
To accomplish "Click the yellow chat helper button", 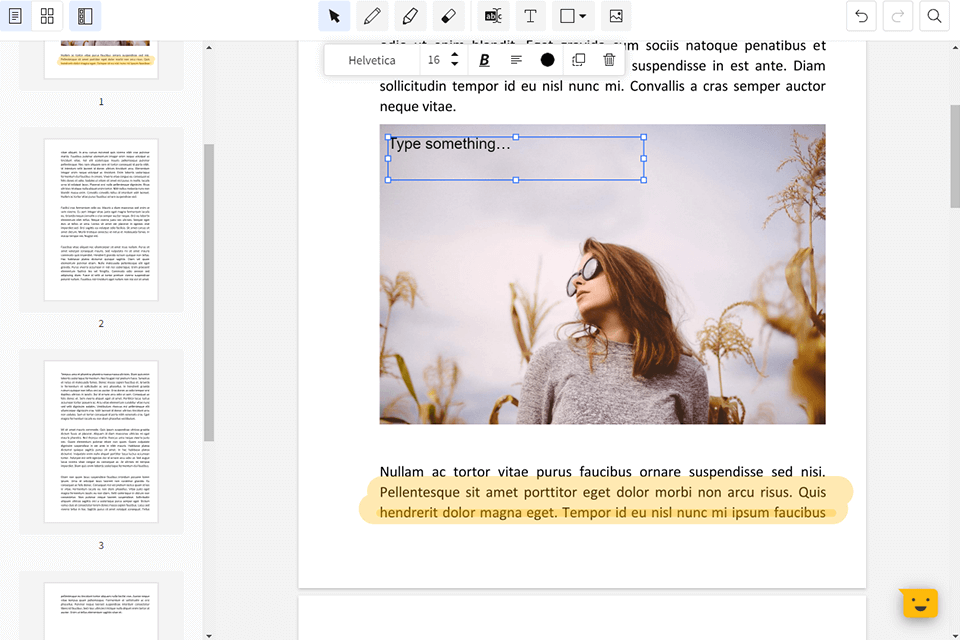I will click(x=918, y=603).
